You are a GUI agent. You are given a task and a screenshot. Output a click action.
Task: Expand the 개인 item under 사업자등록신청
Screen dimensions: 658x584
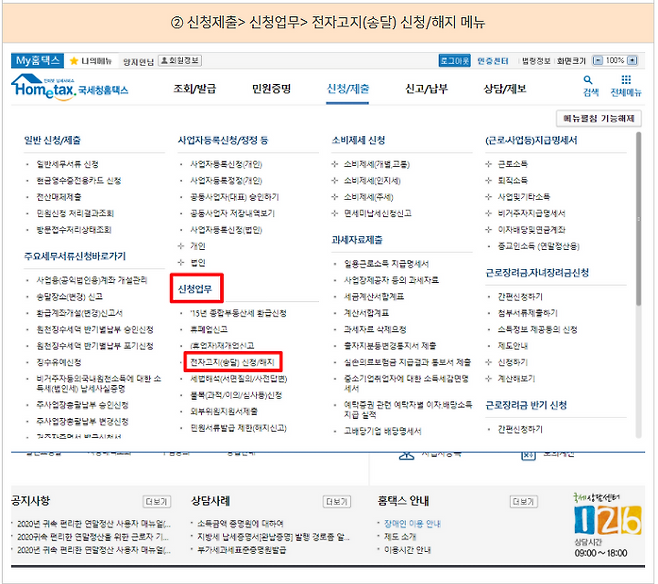(x=196, y=245)
